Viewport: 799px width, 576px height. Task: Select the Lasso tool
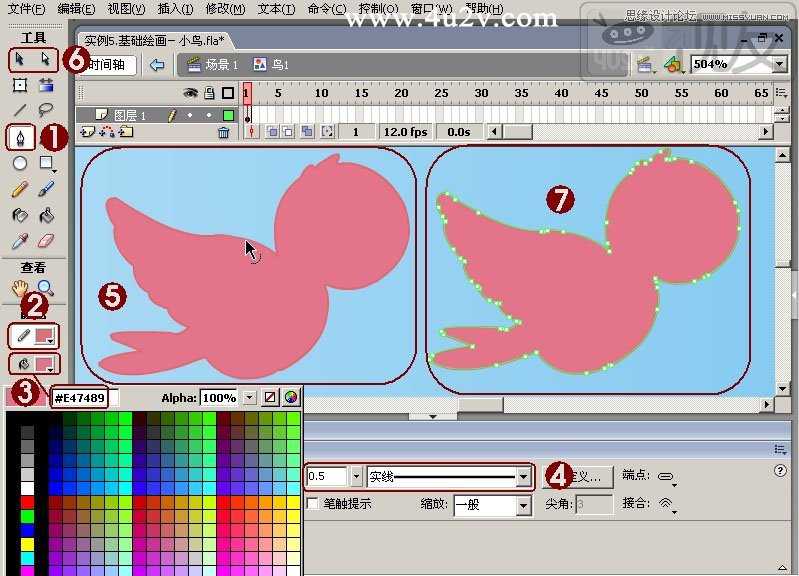46,110
